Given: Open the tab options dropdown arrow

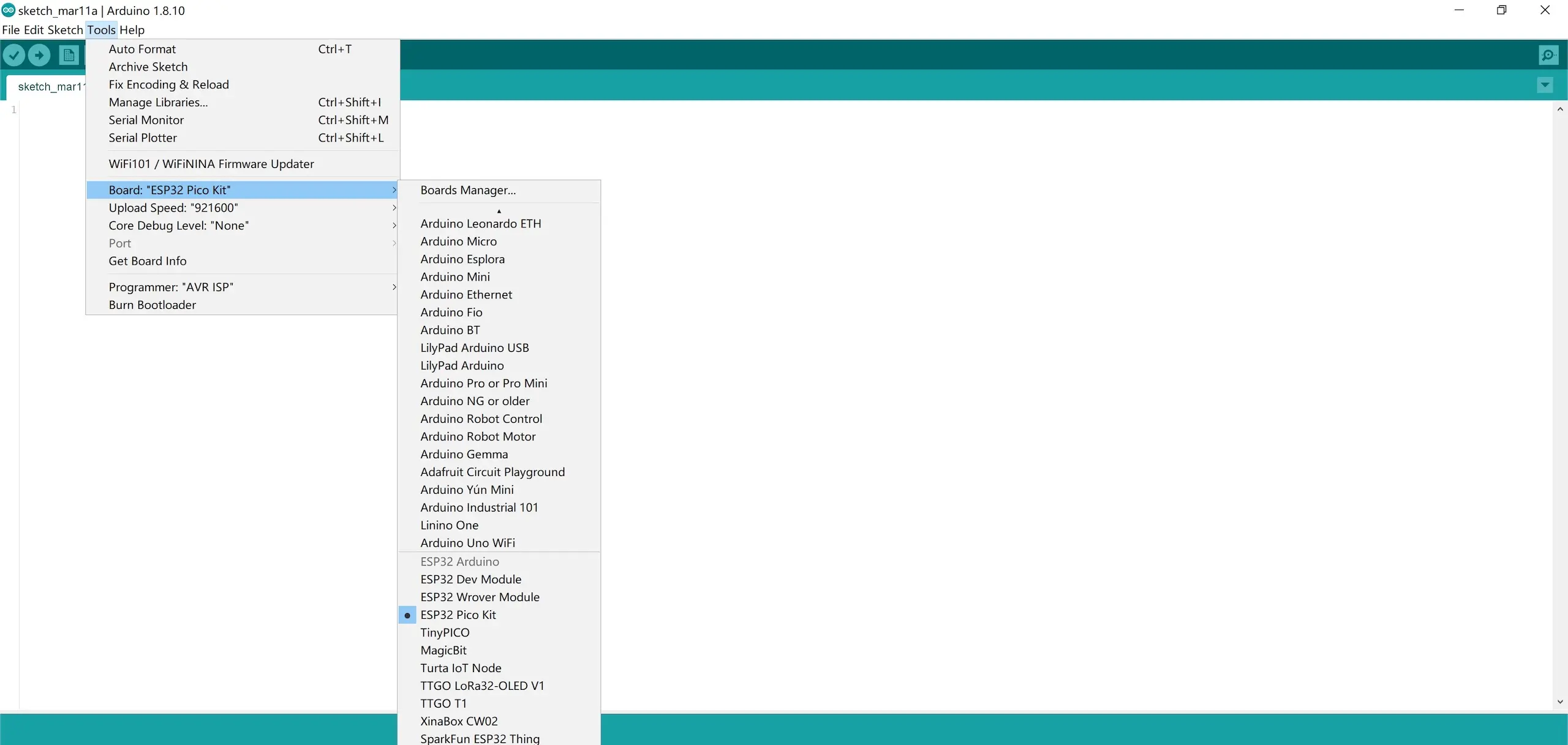Looking at the screenshot, I should click(x=1545, y=85).
